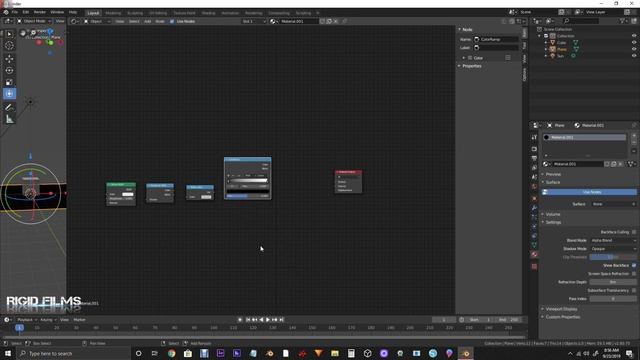Enable the Backface Culling checkbox
The height and width of the screenshot is (360, 640).
click(x=634, y=232)
